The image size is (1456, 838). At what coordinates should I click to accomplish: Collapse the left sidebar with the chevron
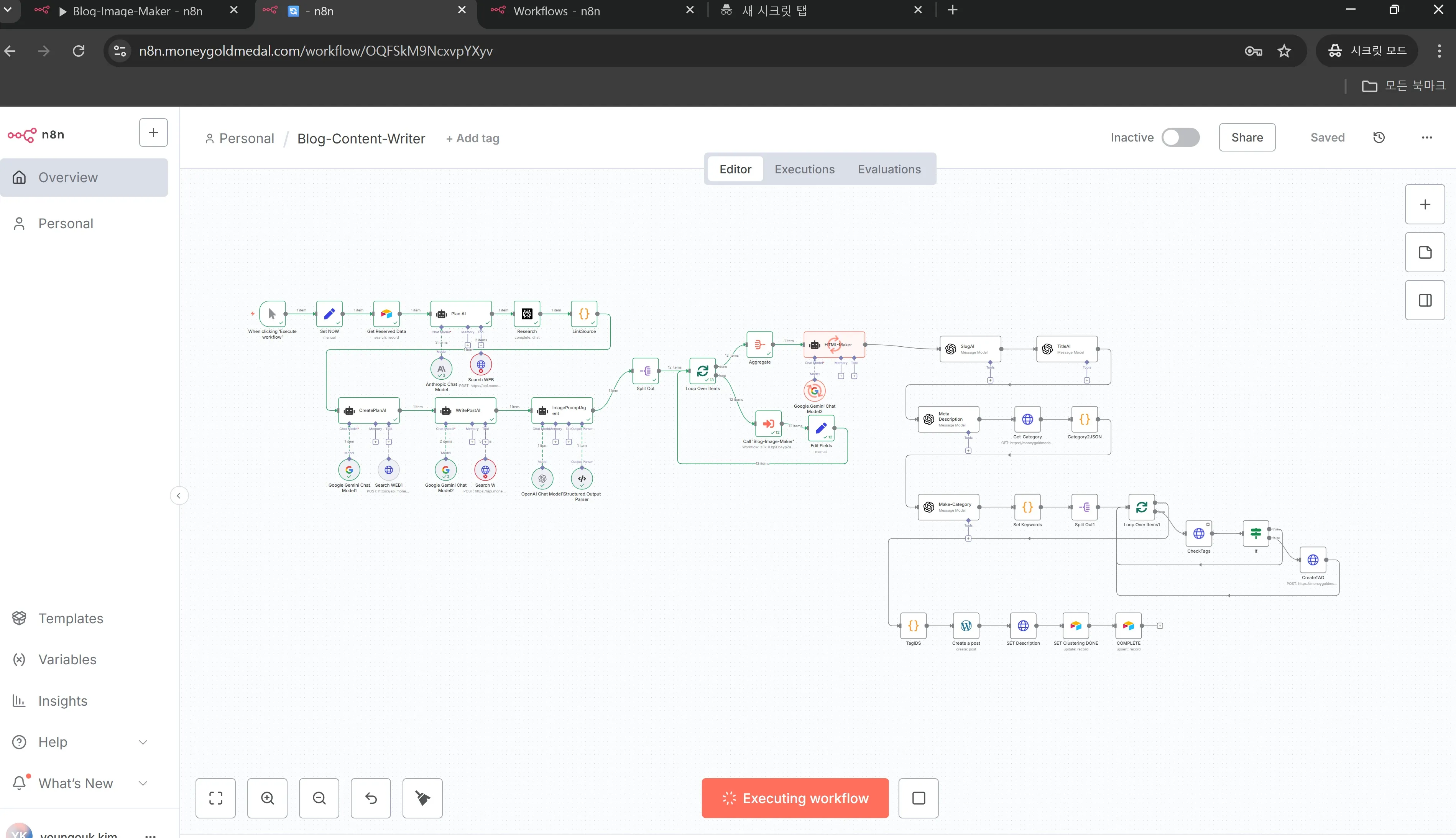pos(179,496)
